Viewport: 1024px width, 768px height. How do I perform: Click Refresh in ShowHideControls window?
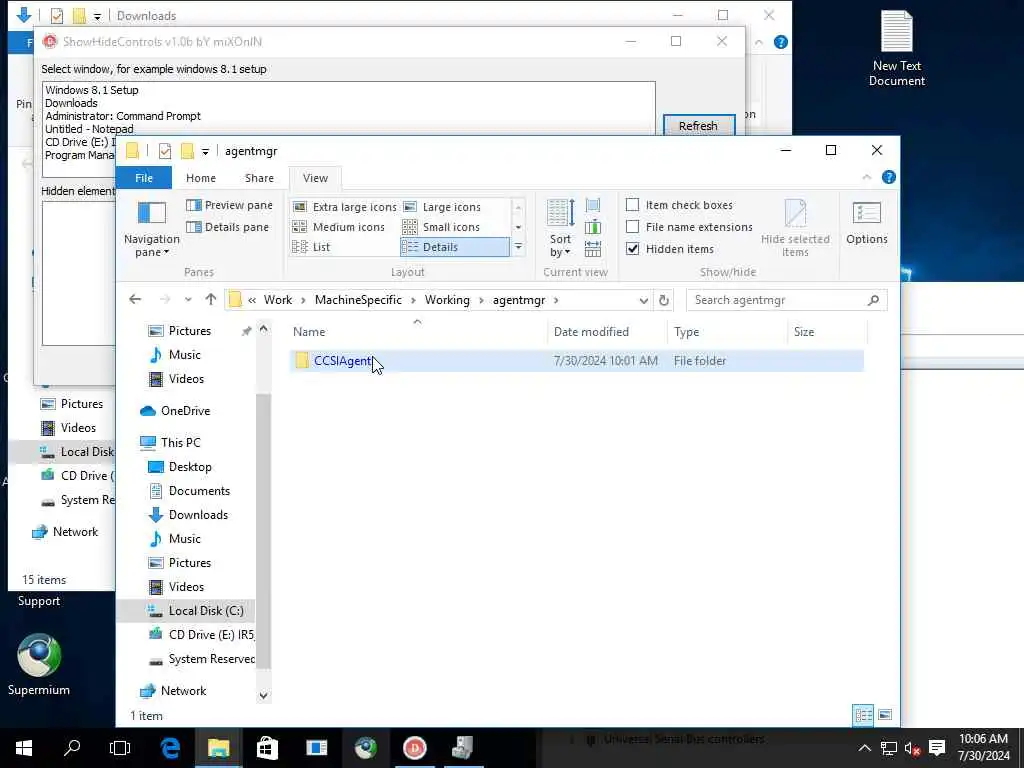click(x=698, y=126)
